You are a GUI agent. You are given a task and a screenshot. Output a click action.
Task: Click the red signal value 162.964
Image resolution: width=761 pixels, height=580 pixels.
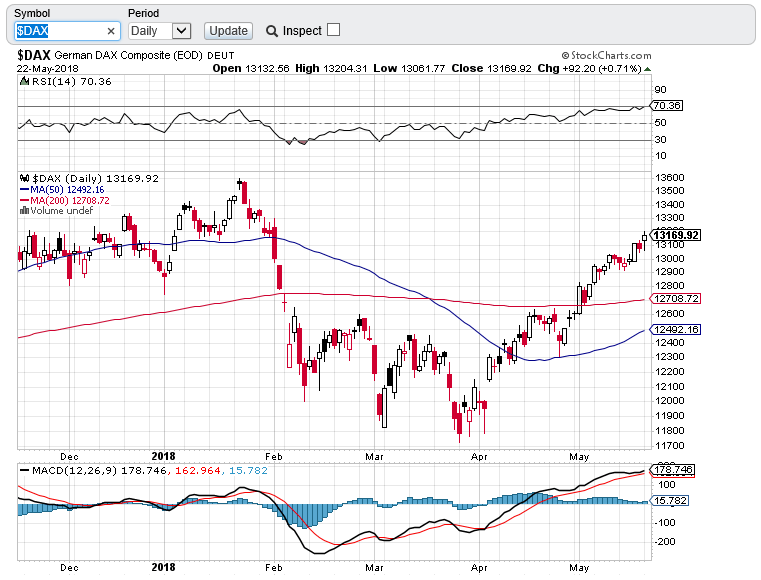point(198,470)
